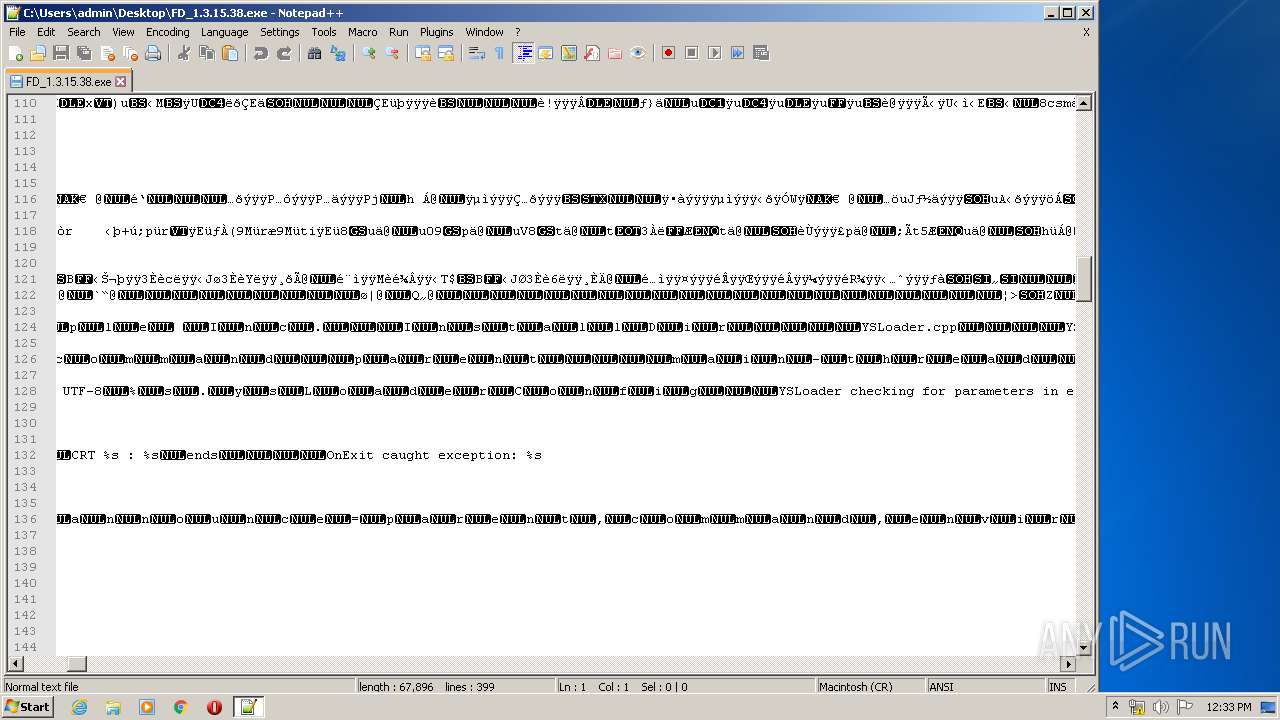Click the vertical scrollbar up arrow
This screenshot has height=720, width=1280.
tap(1083, 103)
